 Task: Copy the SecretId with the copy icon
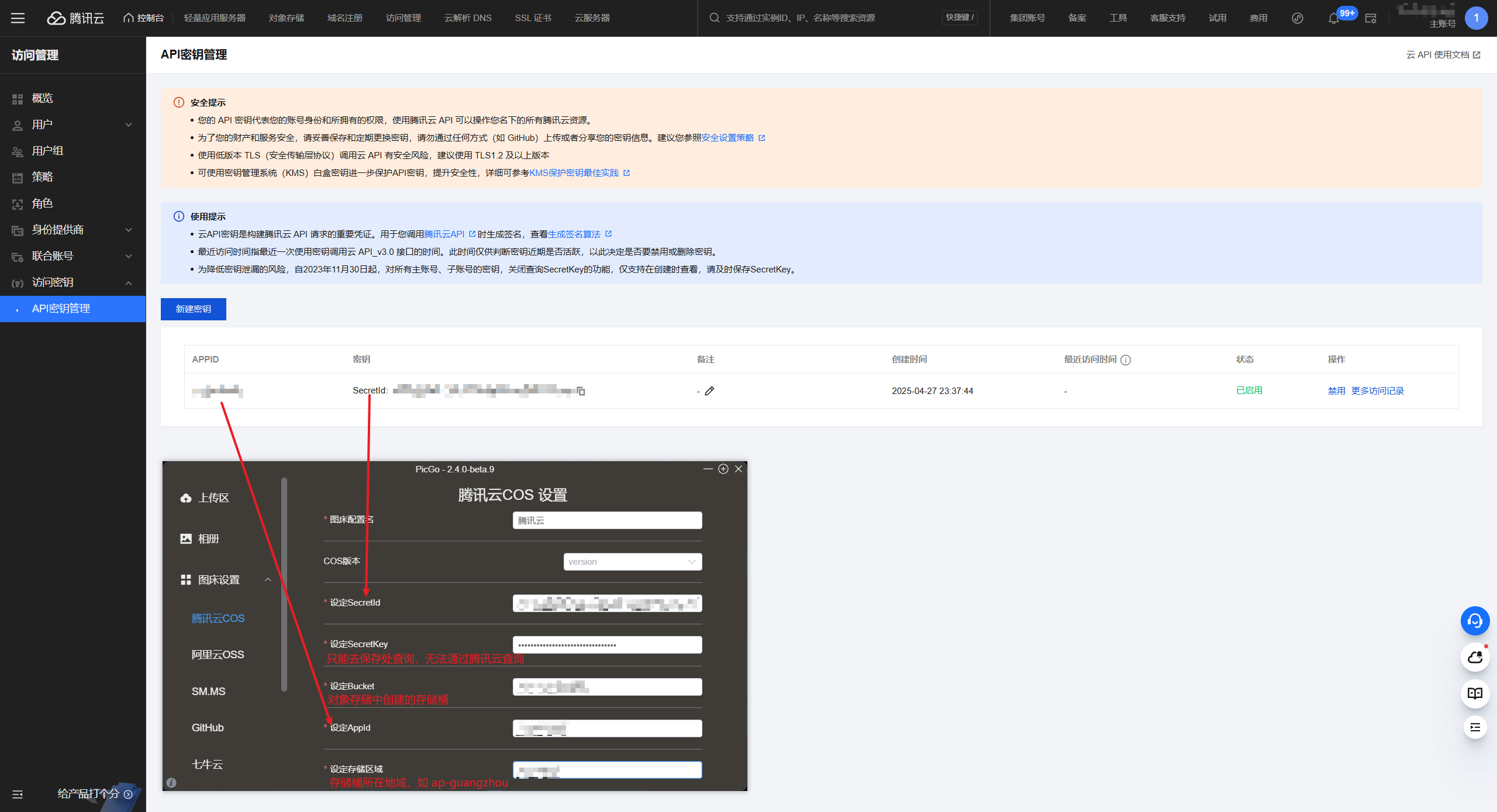tap(581, 391)
